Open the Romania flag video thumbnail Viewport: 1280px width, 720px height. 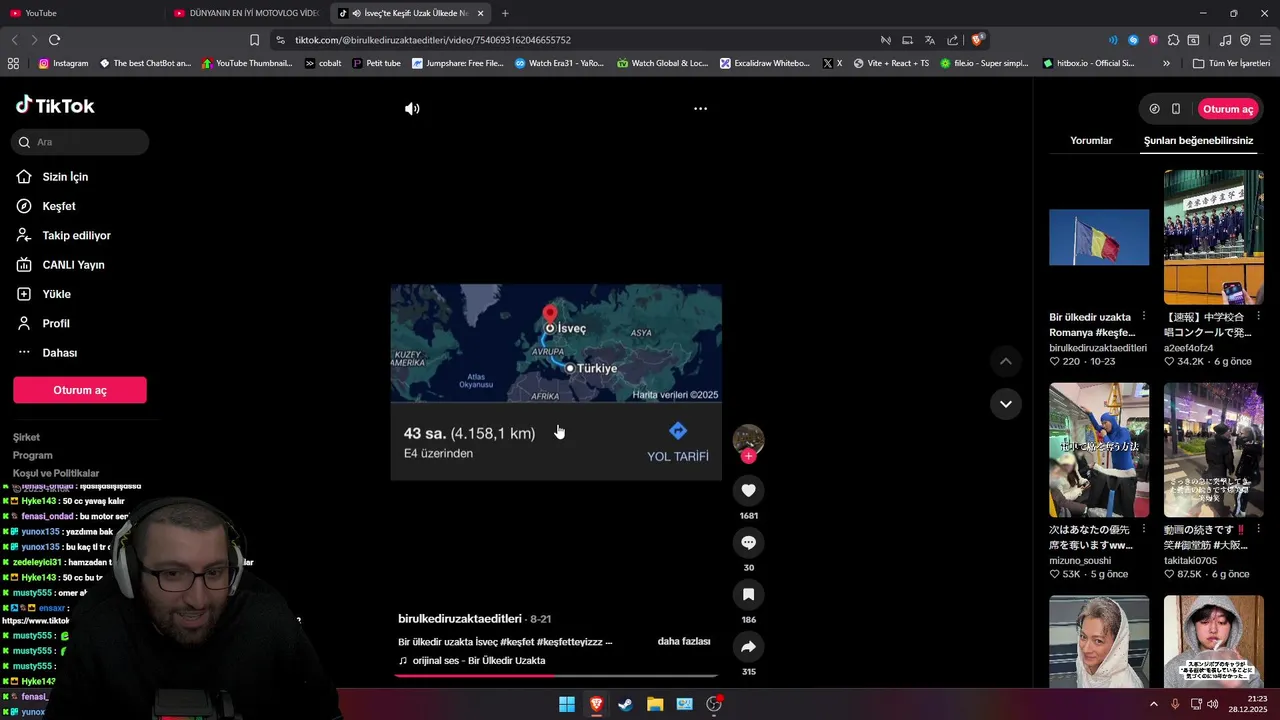coord(1099,237)
